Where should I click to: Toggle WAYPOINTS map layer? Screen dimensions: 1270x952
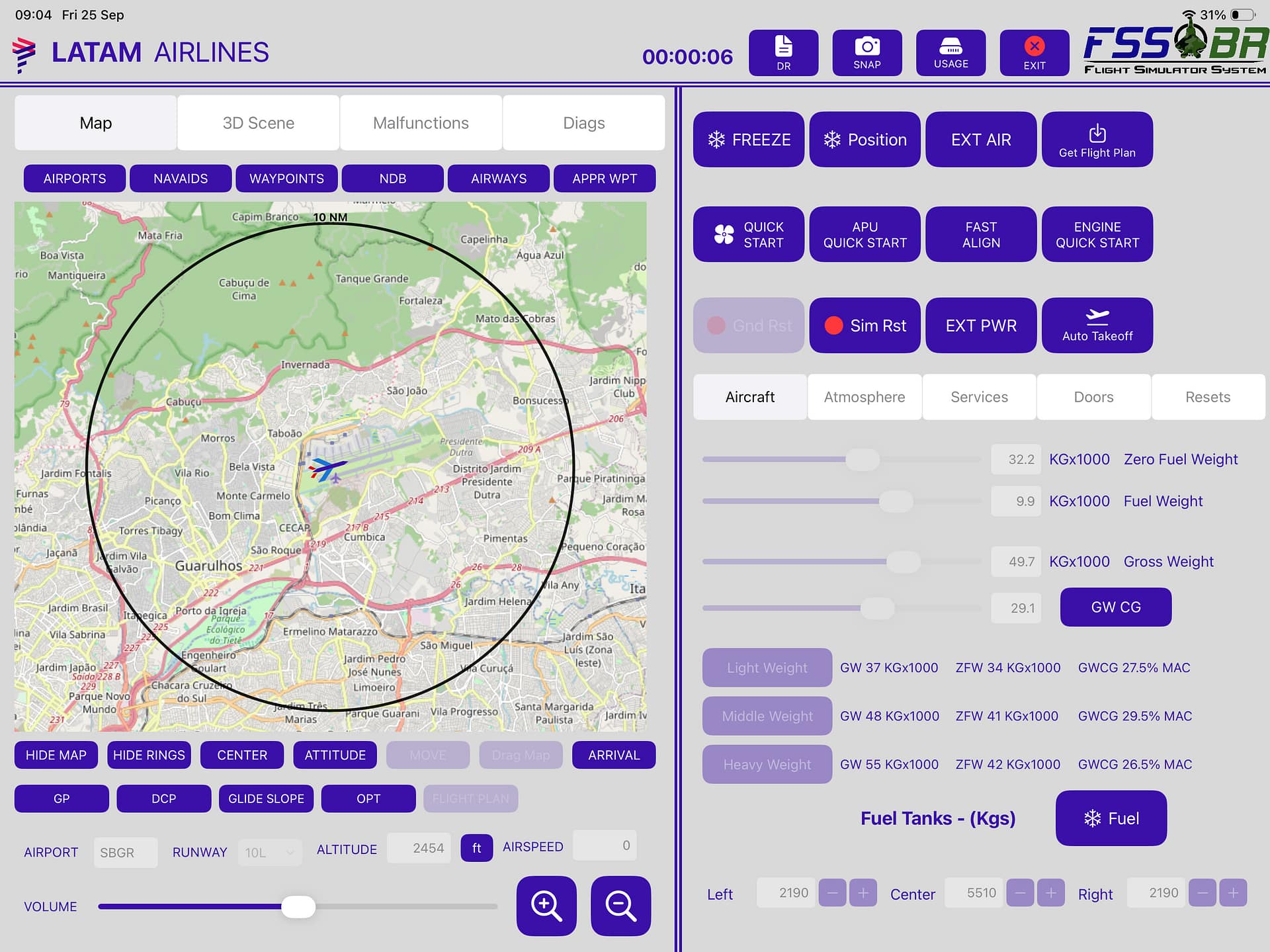click(286, 179)
